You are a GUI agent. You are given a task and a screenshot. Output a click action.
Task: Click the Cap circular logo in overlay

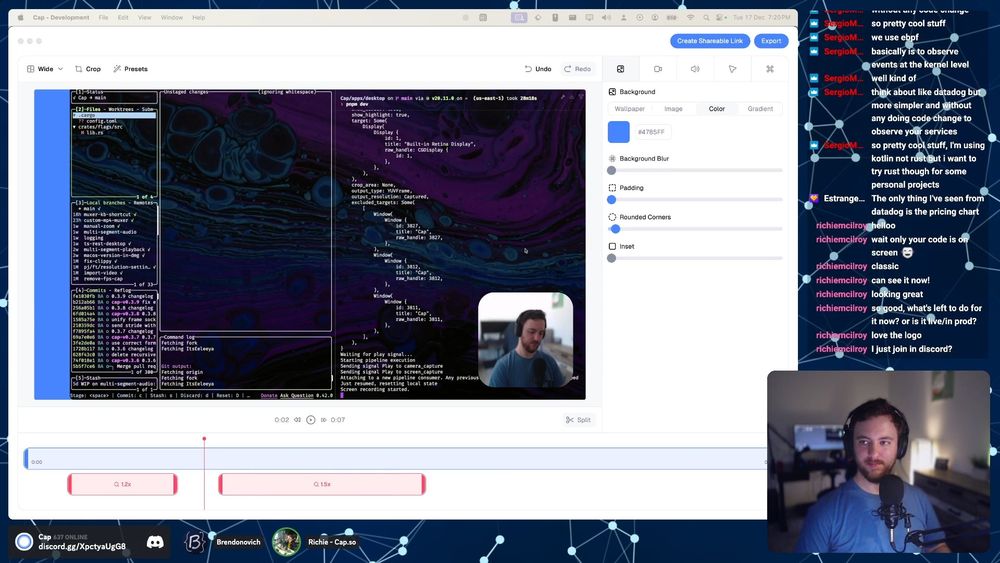pos(24,542)
